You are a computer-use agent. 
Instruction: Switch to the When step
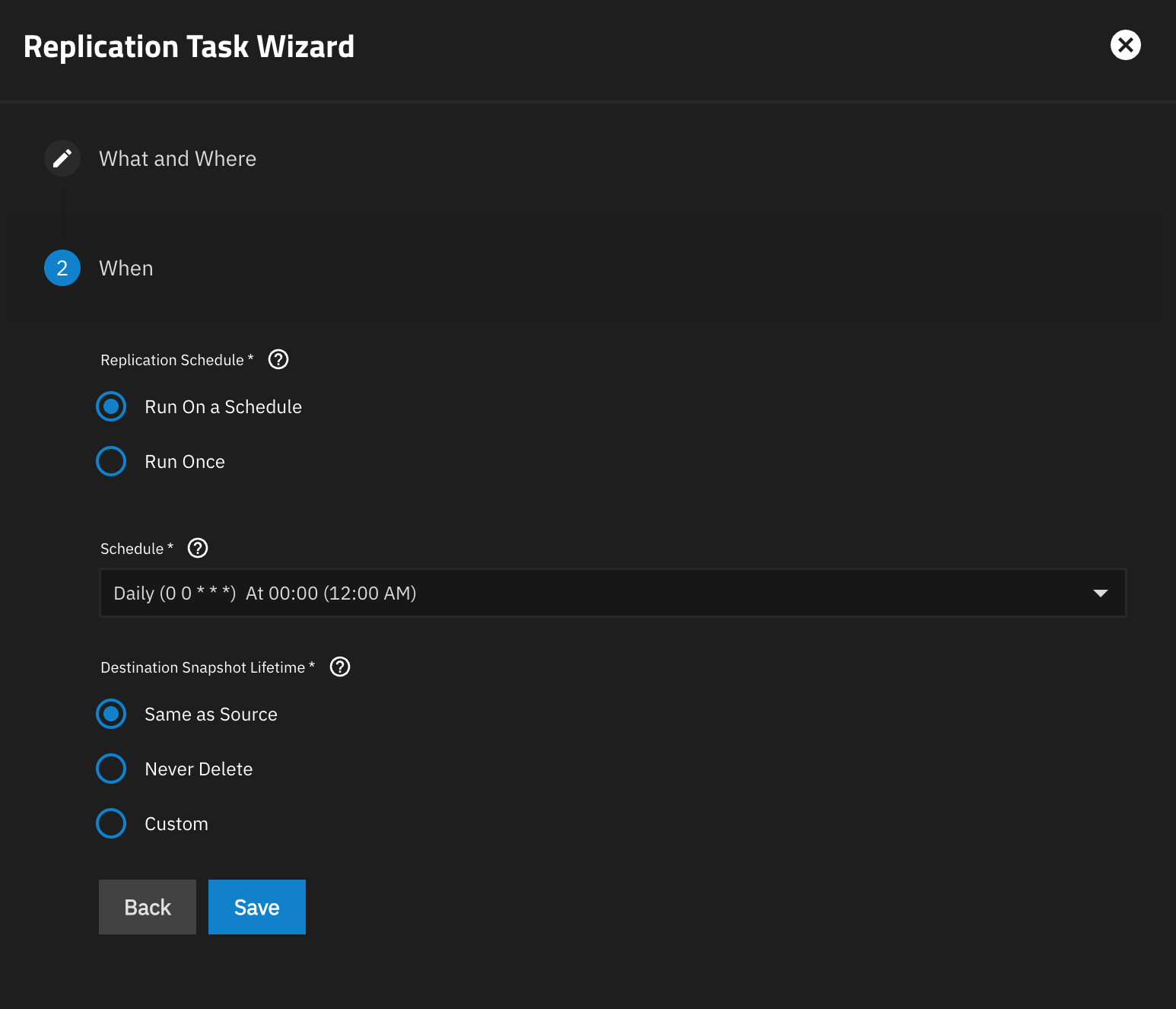point(126,268)
